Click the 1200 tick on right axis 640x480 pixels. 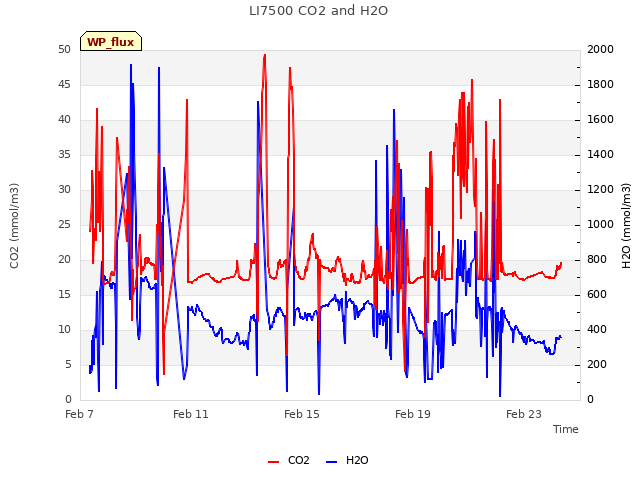click(x=600, y=189)
